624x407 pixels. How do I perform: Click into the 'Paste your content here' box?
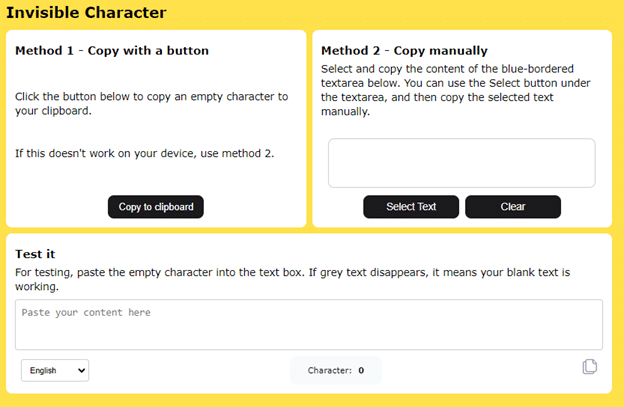[x=309, y=325]
